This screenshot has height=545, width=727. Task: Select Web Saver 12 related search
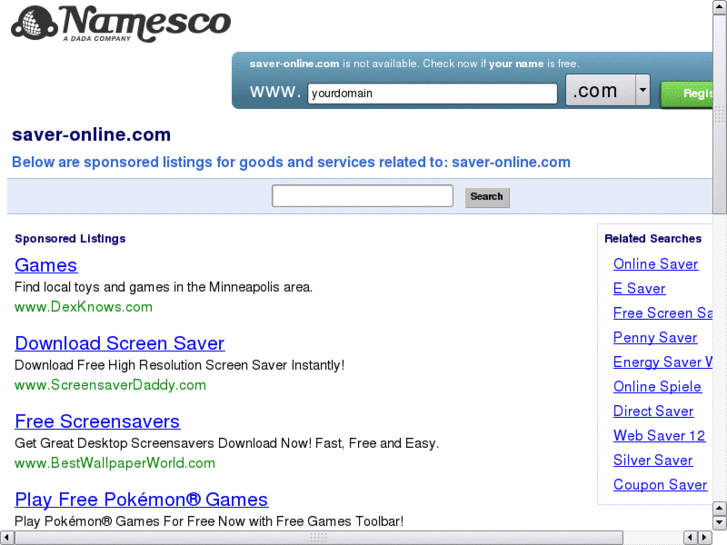(x=659, y=436)
